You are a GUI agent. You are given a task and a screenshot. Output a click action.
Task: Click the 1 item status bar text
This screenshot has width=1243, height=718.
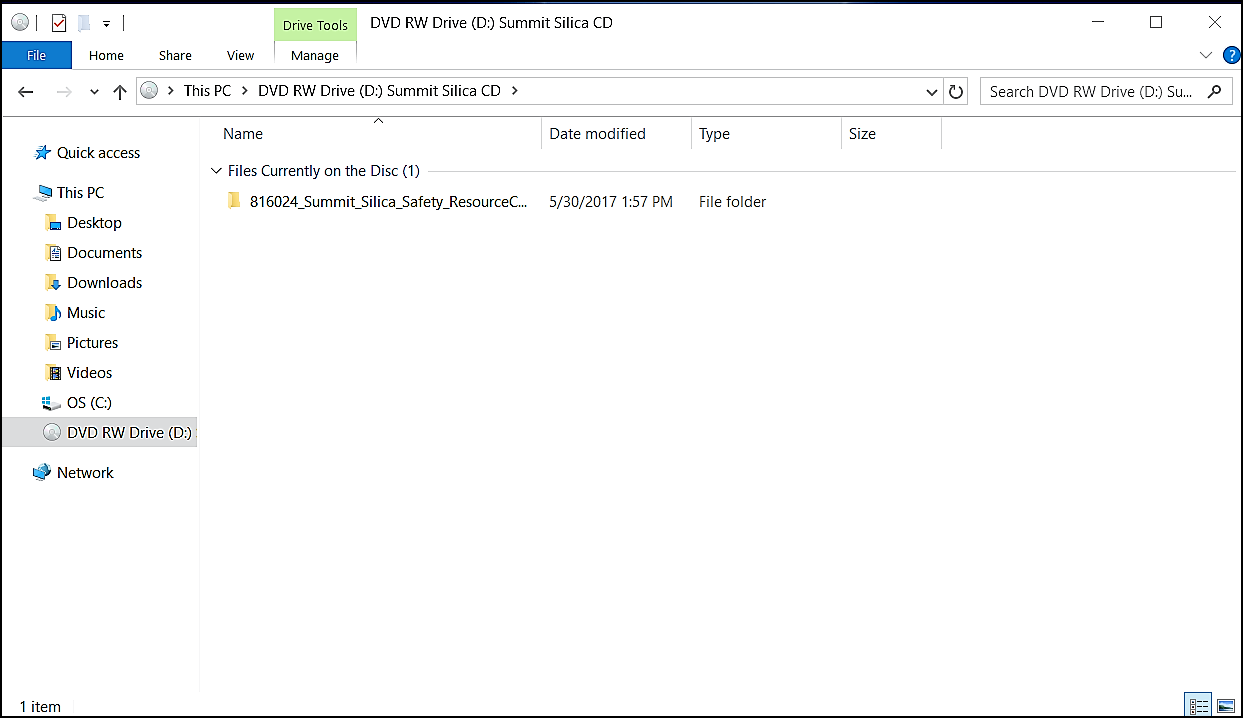(40, 706)
